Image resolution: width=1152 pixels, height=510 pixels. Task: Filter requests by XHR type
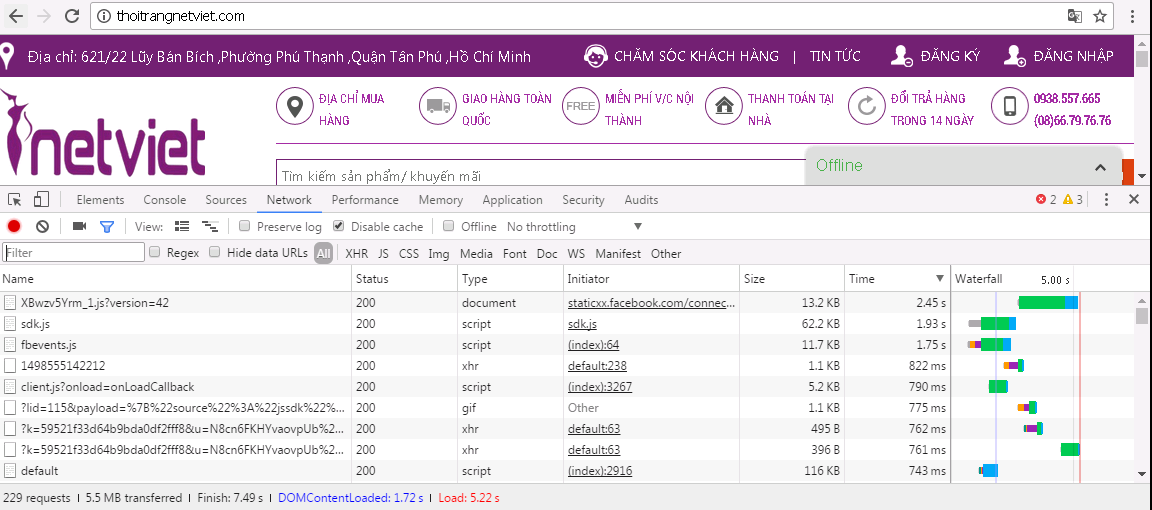coord(356,254)
